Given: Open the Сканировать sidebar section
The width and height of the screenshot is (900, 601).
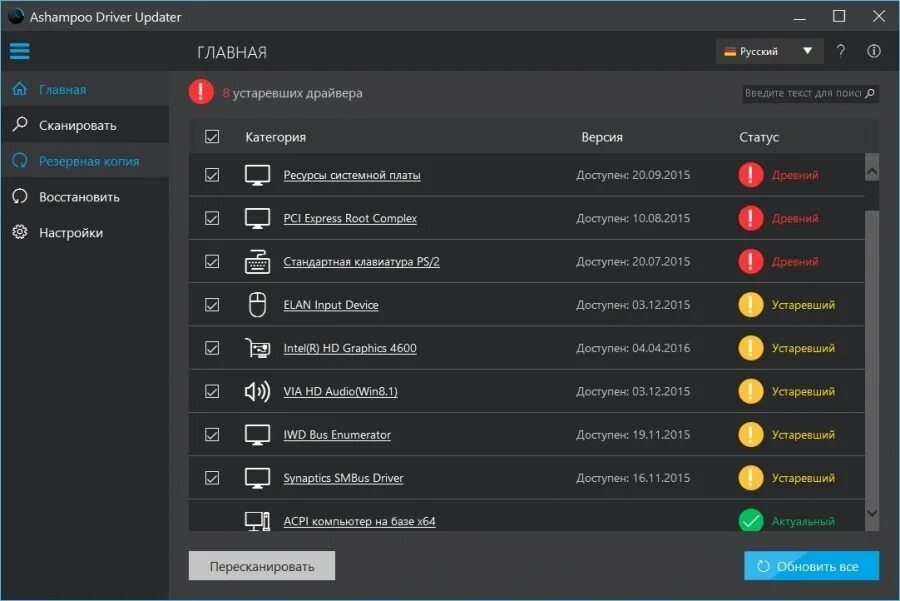Looking at the screenshot, I should pyautogui.click(x=77, y=125).
